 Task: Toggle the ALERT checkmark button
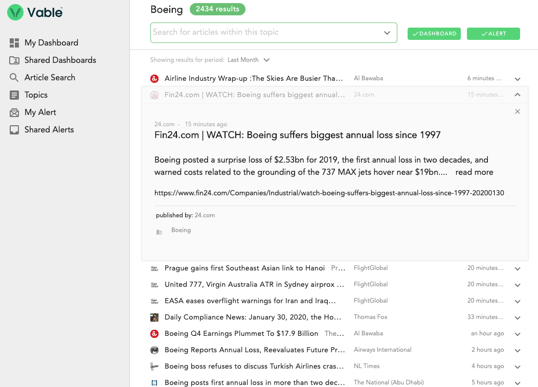click(493, 34)
